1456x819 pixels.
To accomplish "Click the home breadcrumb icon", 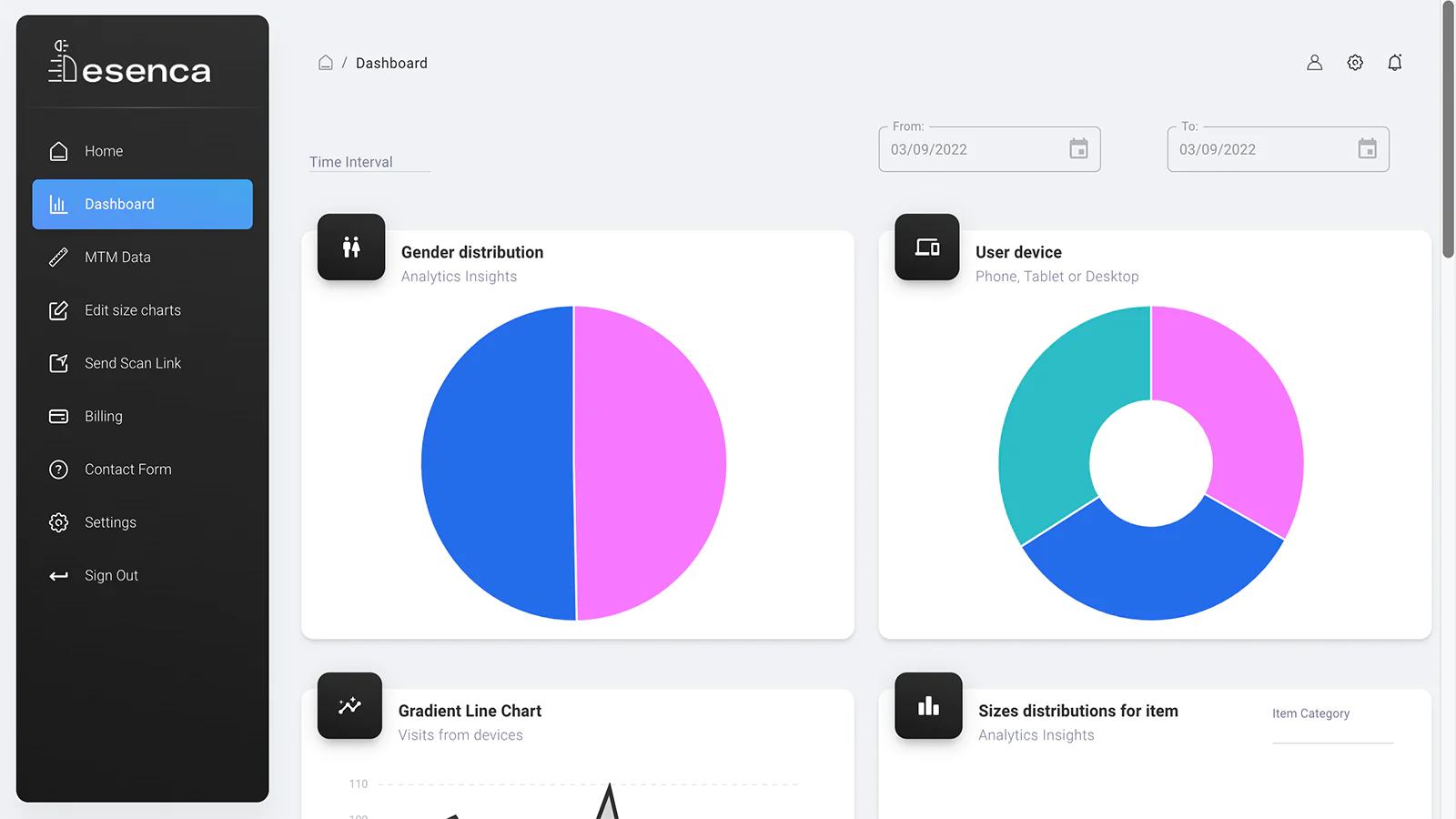I will pos(326,63).
